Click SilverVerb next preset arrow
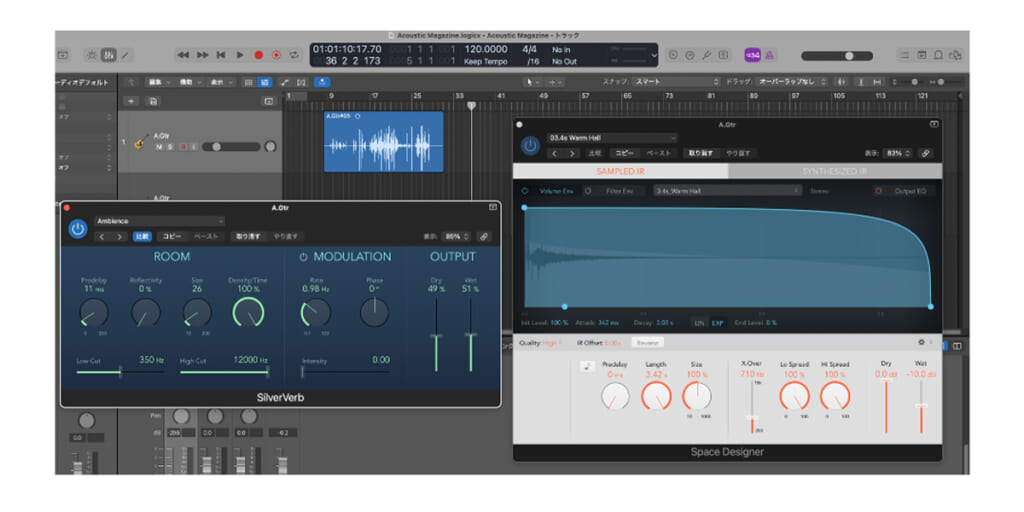The width and height of the screenshot is (1024, 512). [x=118, y=237]
